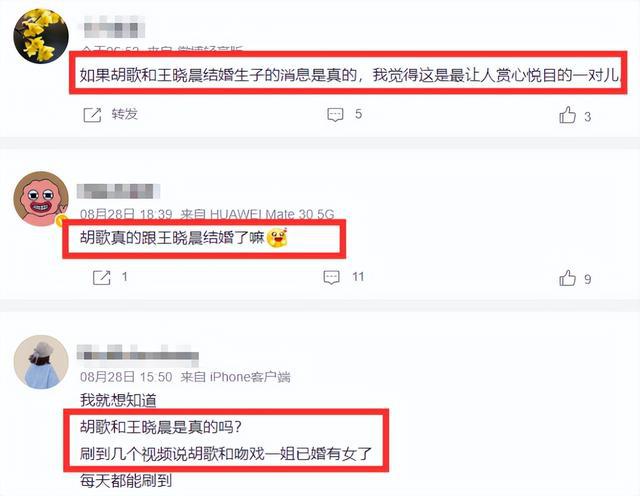
Task: Click timestamp 08月28日 15:50
Action: pos(126,377)
